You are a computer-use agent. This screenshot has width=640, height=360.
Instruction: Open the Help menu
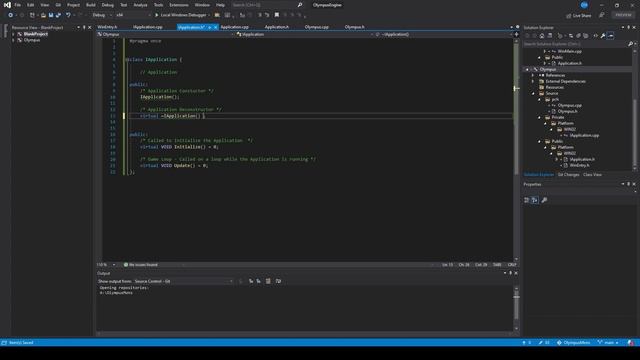click(x=220, y=5)
